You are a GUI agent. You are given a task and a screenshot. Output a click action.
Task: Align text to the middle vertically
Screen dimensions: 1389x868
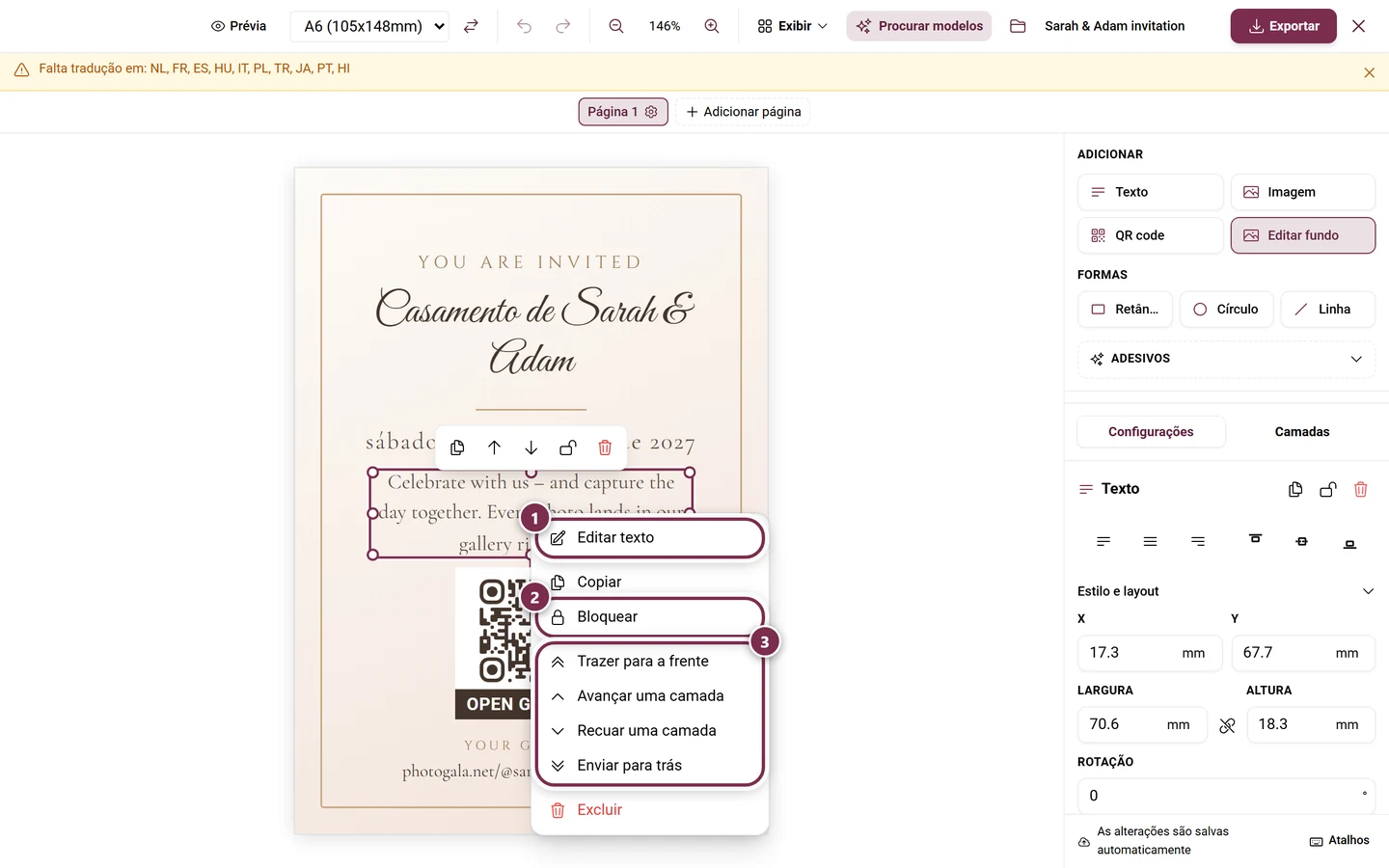tap(1301, 541)
